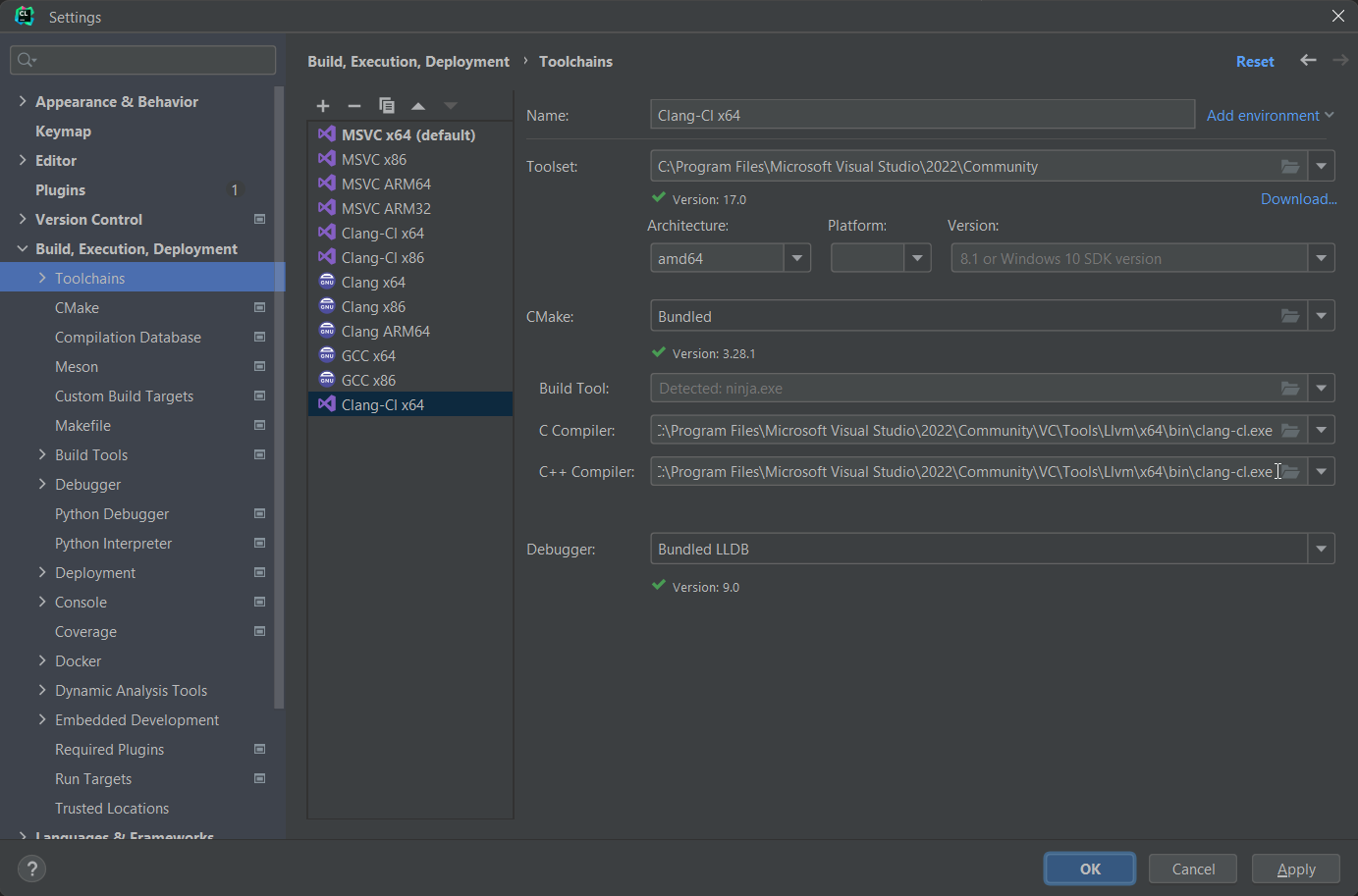Viewport: 1358px width, 896px height.
Task: Select Clang-Cl x86 toolchain
Action: [410, 257]
